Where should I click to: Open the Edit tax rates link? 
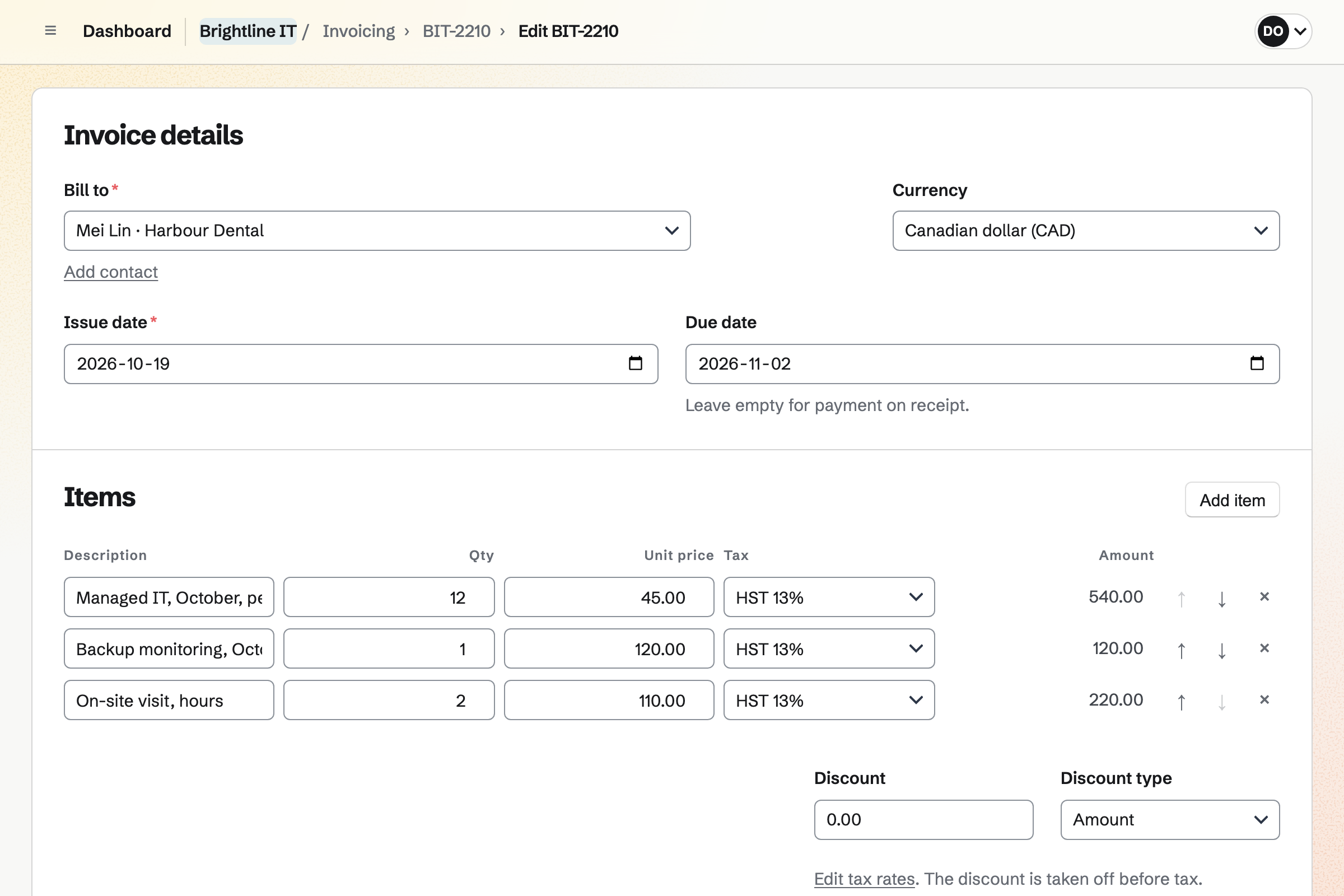pyautogui.click(x=864, y=879)
